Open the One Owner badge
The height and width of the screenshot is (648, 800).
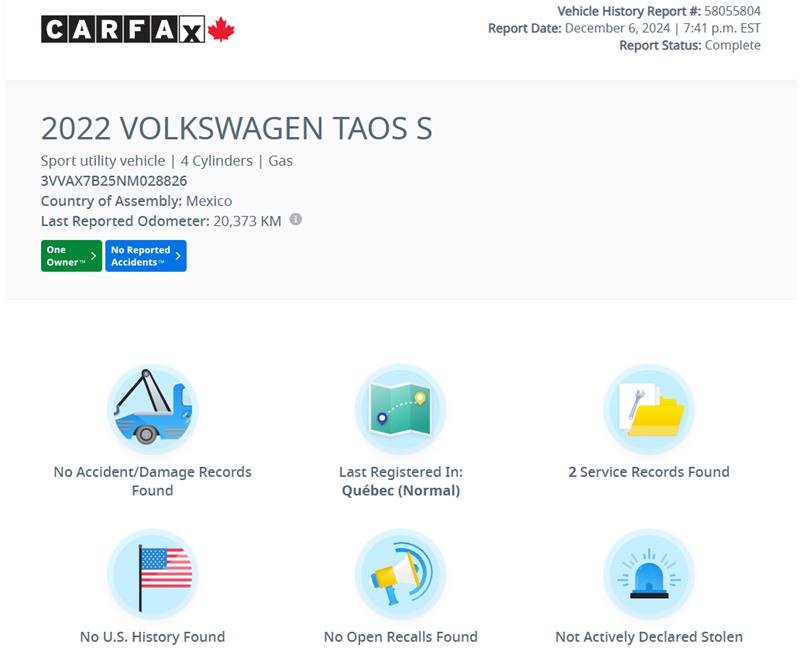pos(71,256)
